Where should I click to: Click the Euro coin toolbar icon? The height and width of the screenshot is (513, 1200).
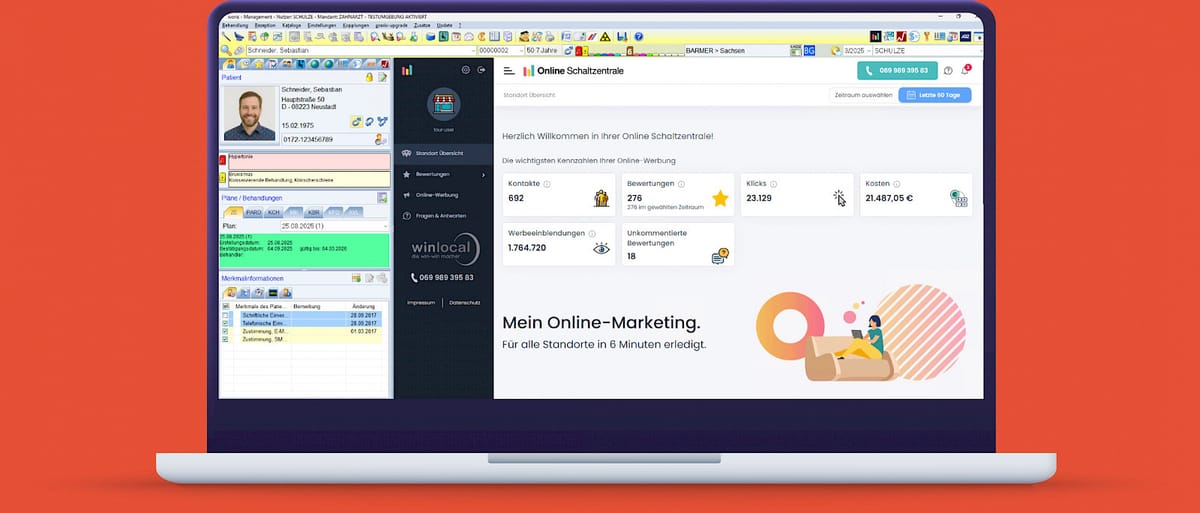click(x=481, y=36)
